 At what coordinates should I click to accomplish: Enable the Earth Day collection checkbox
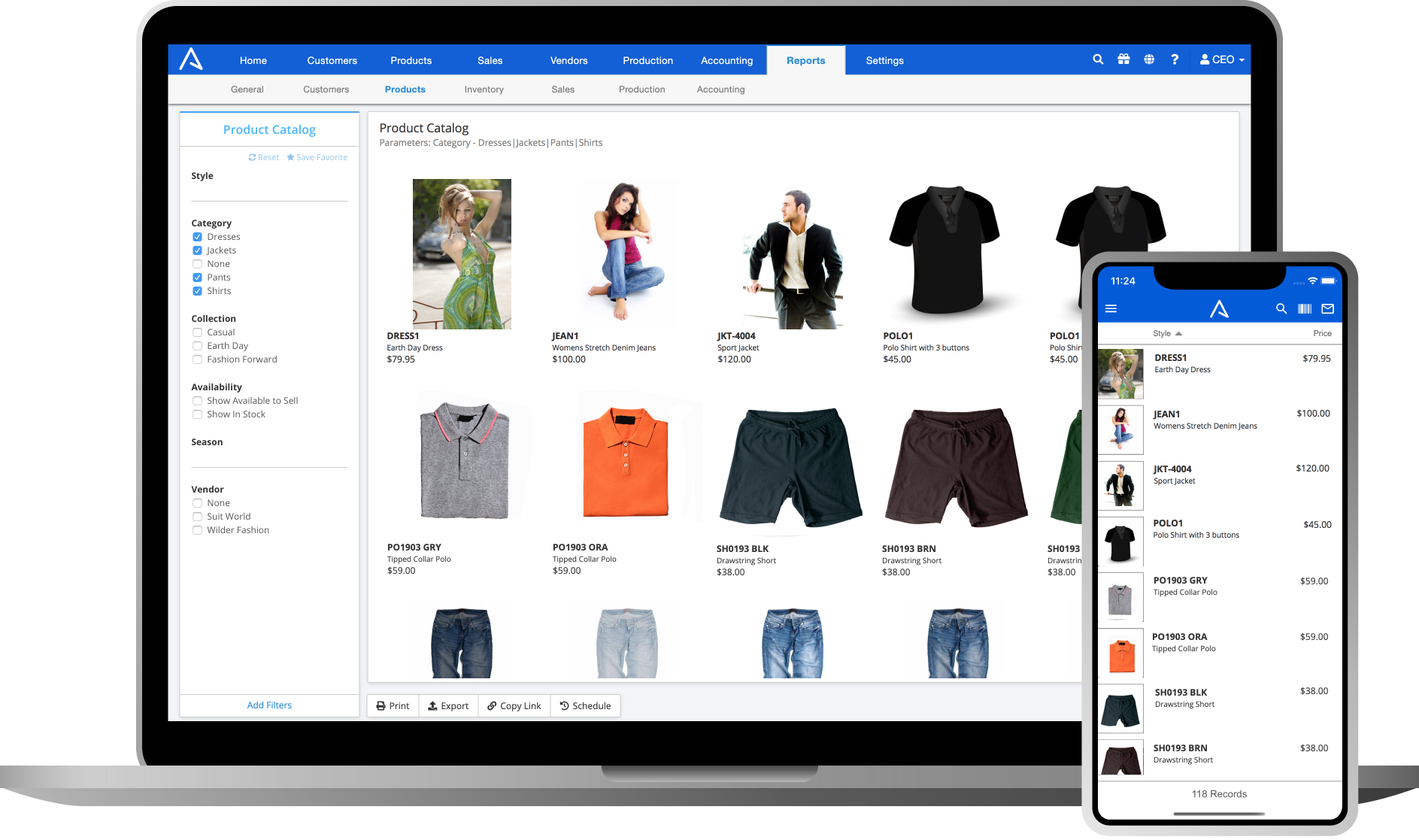tap(197, 346)
